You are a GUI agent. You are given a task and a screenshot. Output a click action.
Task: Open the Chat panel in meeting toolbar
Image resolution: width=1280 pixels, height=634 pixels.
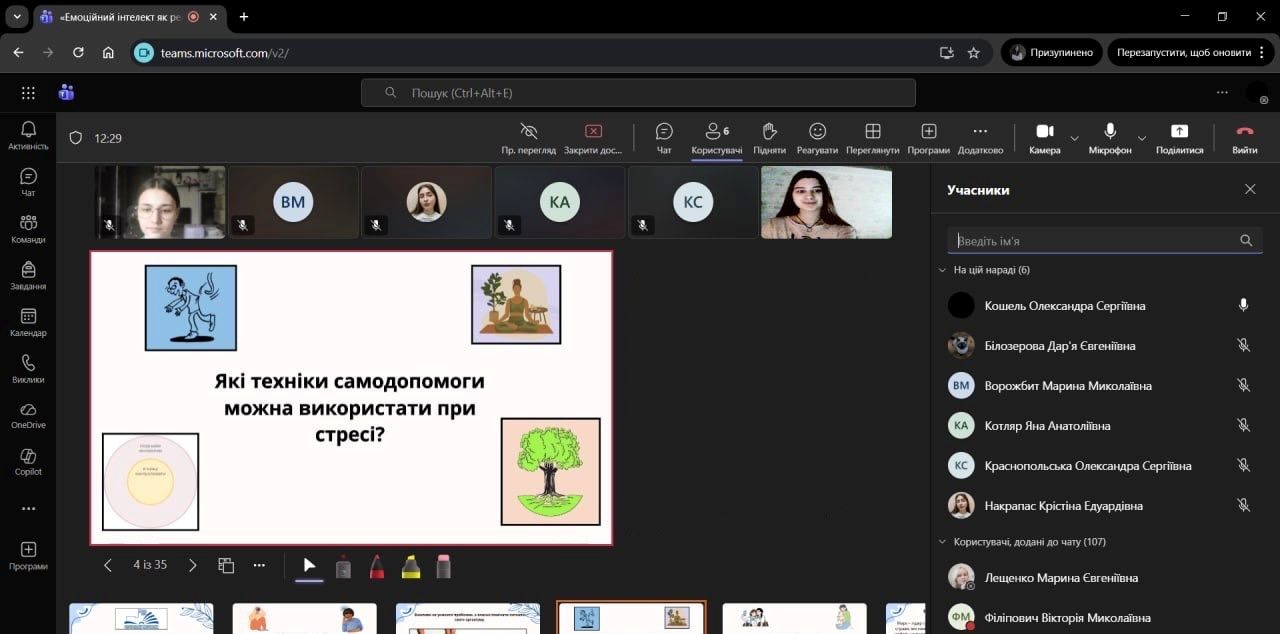coord(664,137)
